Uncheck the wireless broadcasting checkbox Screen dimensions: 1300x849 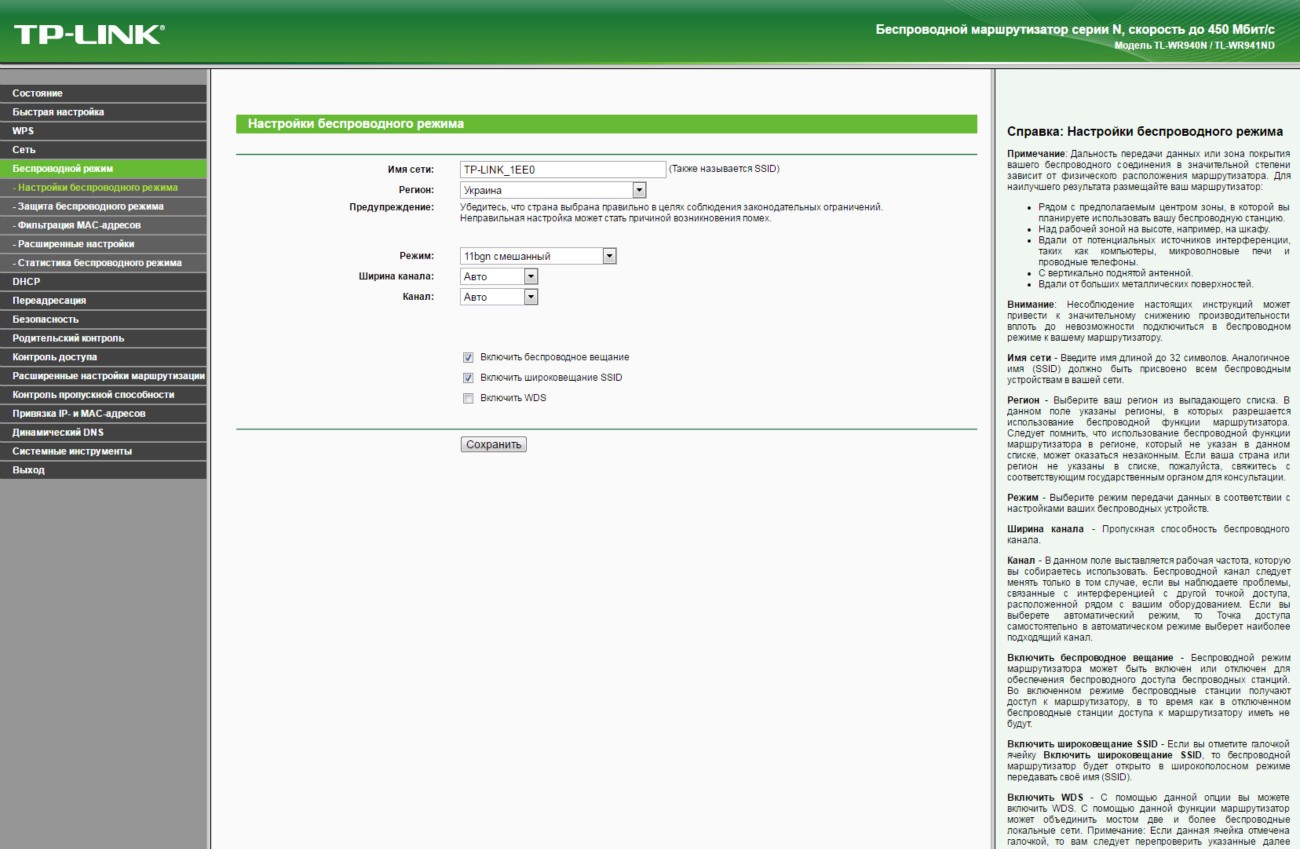(468, 357)
